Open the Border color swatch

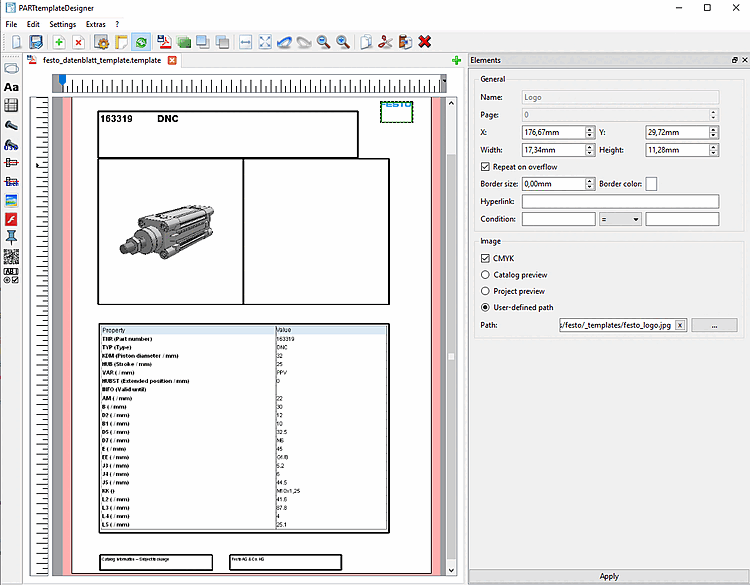[651, 184]
